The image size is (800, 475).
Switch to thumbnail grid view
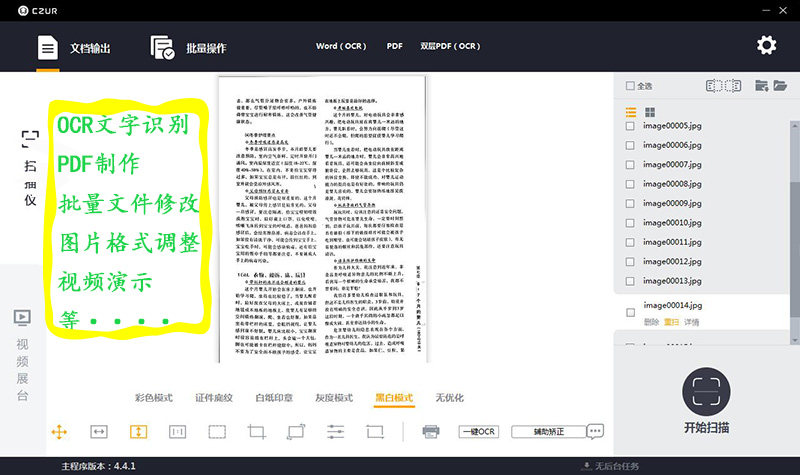pyautogui.click(x=650, y=112)
